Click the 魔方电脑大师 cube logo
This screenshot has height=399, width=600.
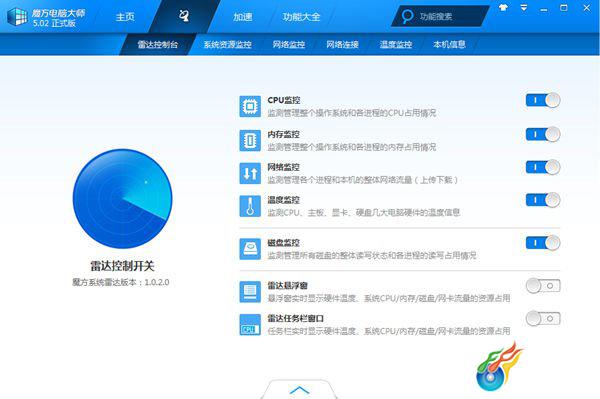tap(17, 16)
